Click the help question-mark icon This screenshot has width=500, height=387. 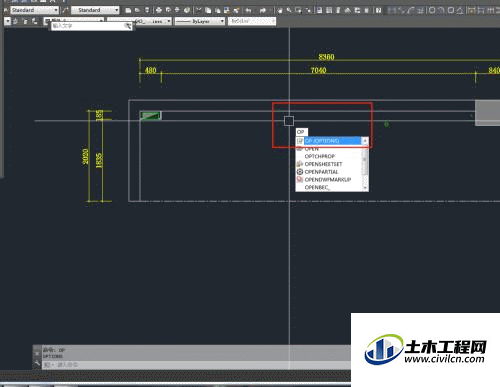pos(378,10)
